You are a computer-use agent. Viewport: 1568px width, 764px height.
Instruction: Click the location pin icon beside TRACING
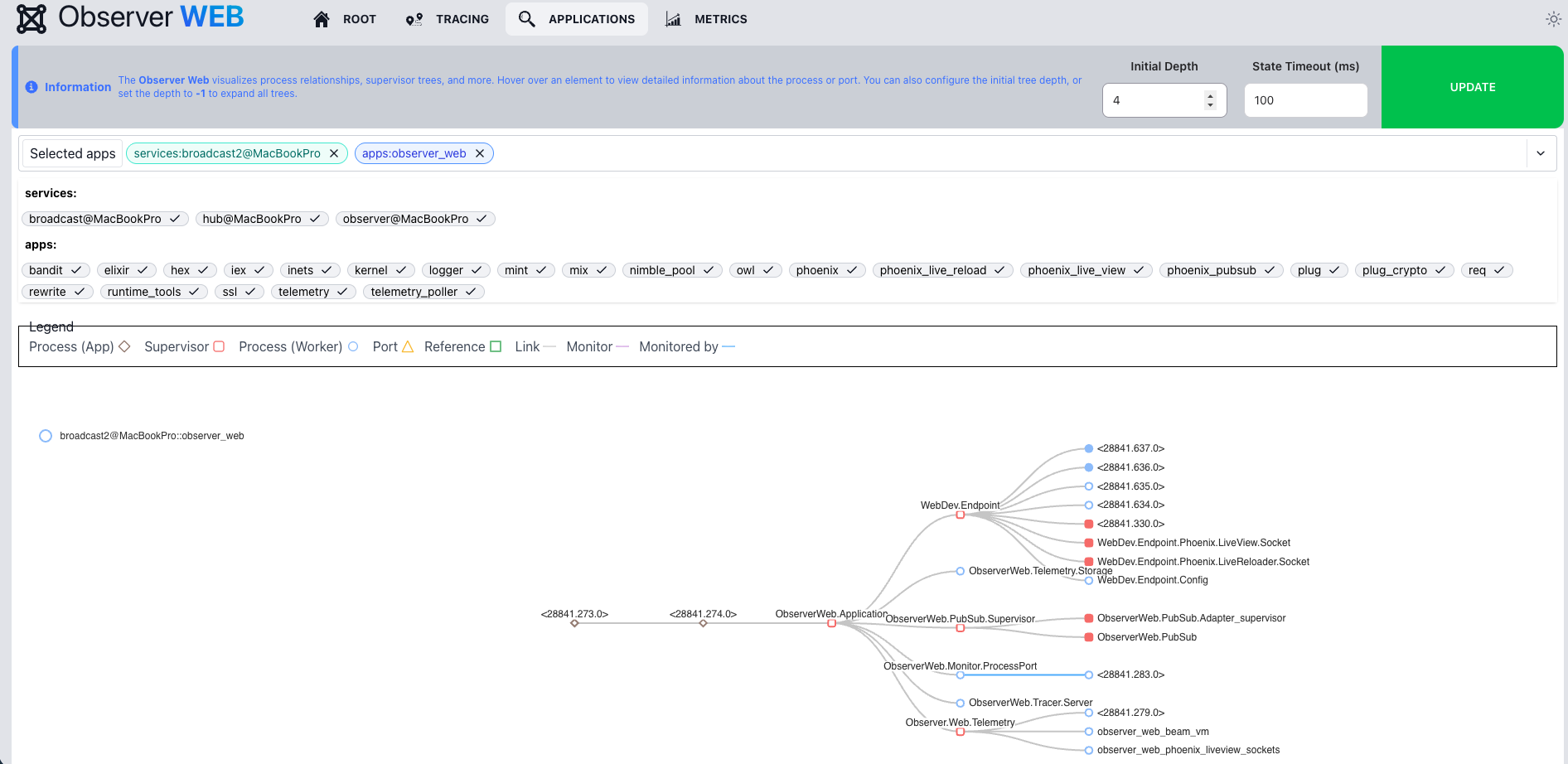tap(413, 18)
